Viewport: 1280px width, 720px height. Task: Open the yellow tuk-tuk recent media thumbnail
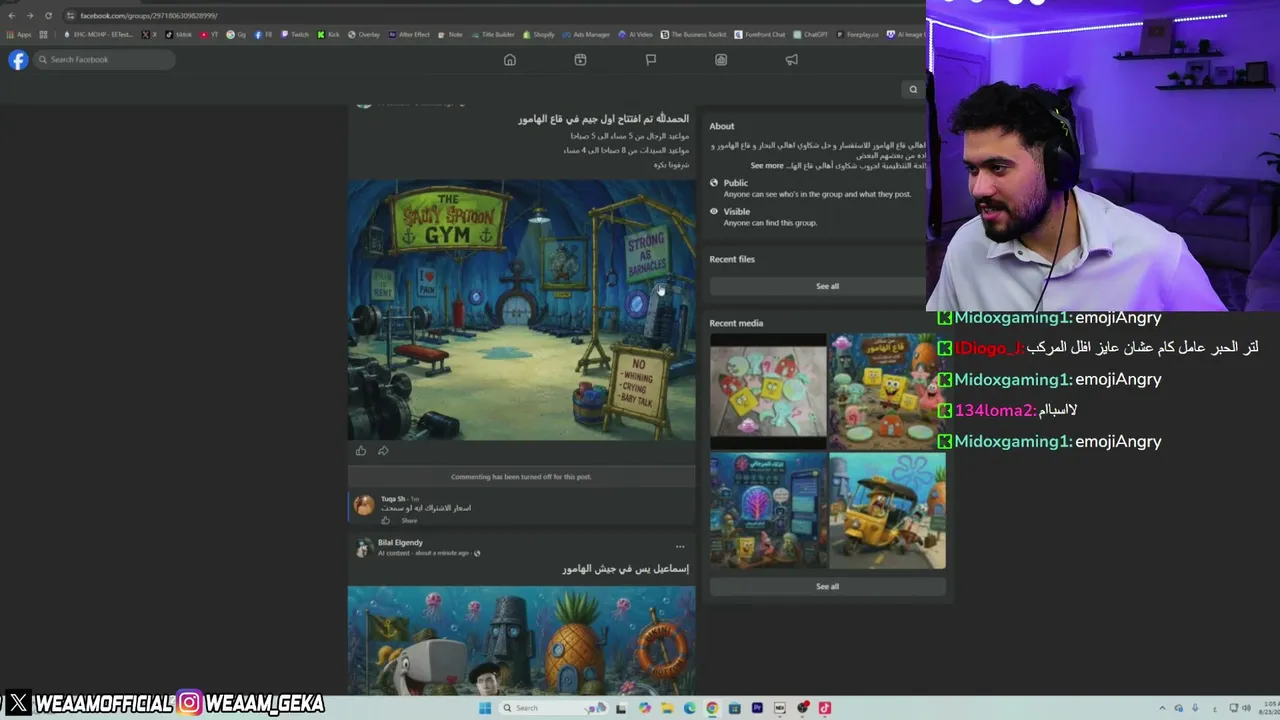(887, 511)
